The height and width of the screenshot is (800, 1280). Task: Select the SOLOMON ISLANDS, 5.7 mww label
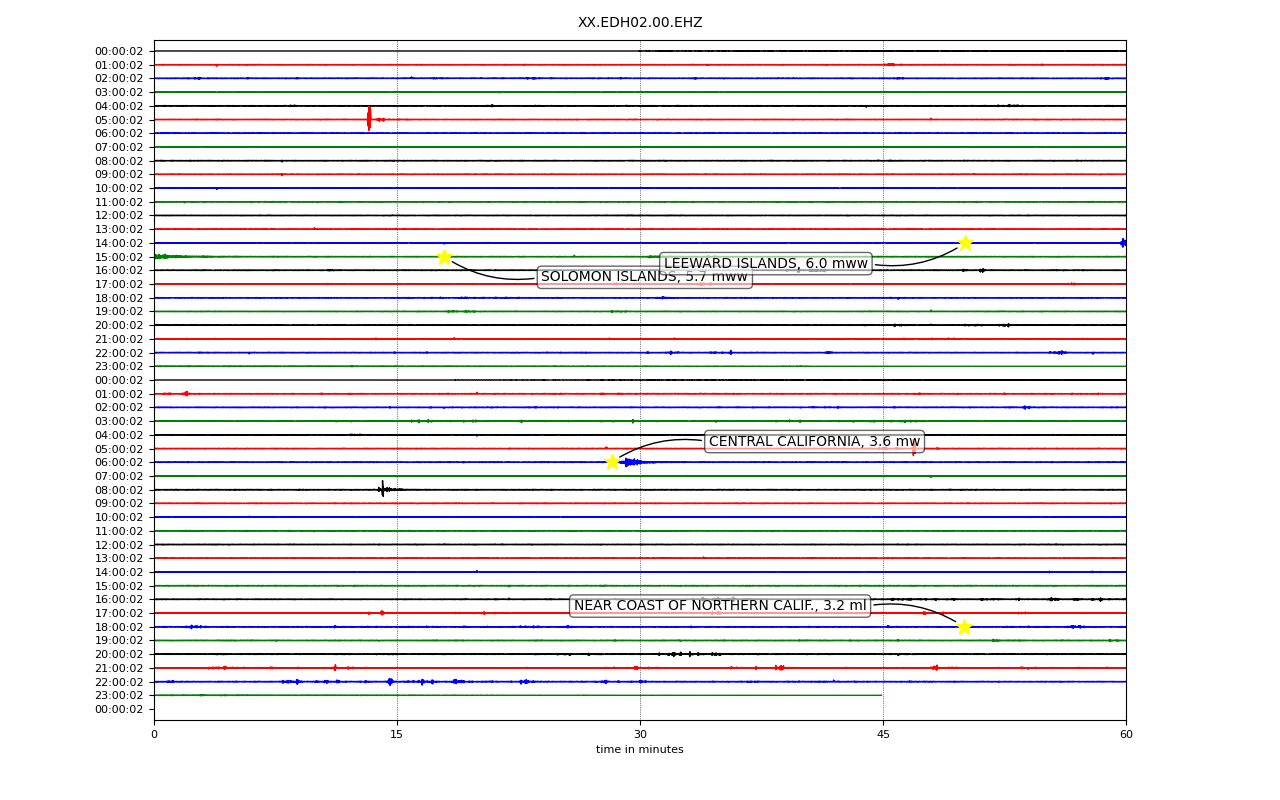(644, 277)
